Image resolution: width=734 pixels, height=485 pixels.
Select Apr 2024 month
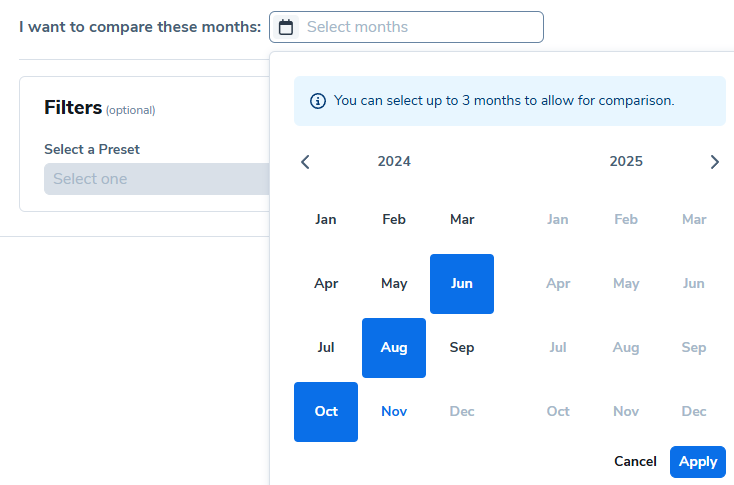(326, 284)
